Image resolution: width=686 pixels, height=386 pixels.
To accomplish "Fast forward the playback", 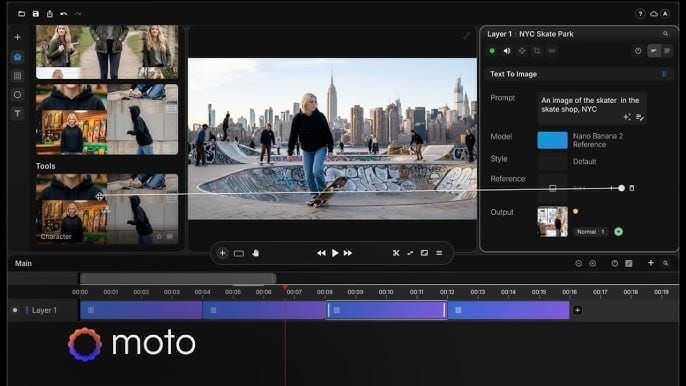I will [348, 253].
